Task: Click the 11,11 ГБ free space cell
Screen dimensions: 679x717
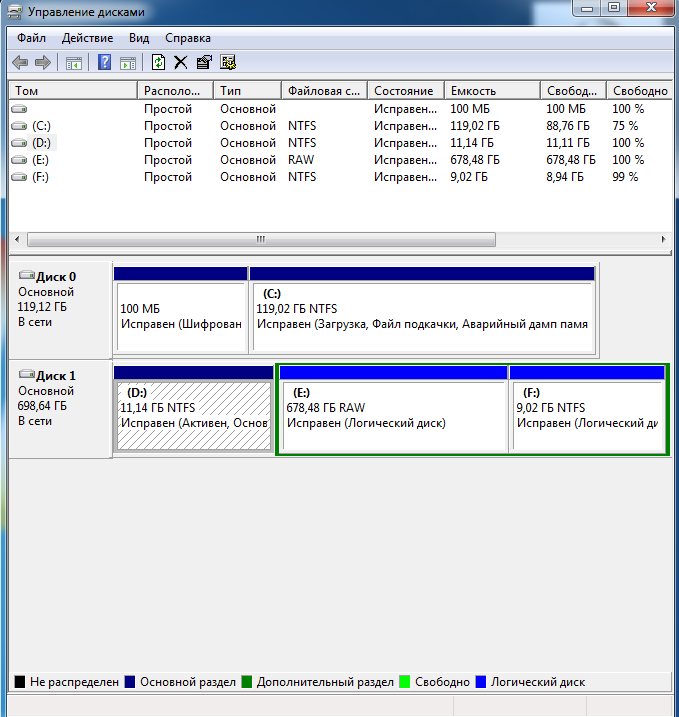Action: pos(567,143)
